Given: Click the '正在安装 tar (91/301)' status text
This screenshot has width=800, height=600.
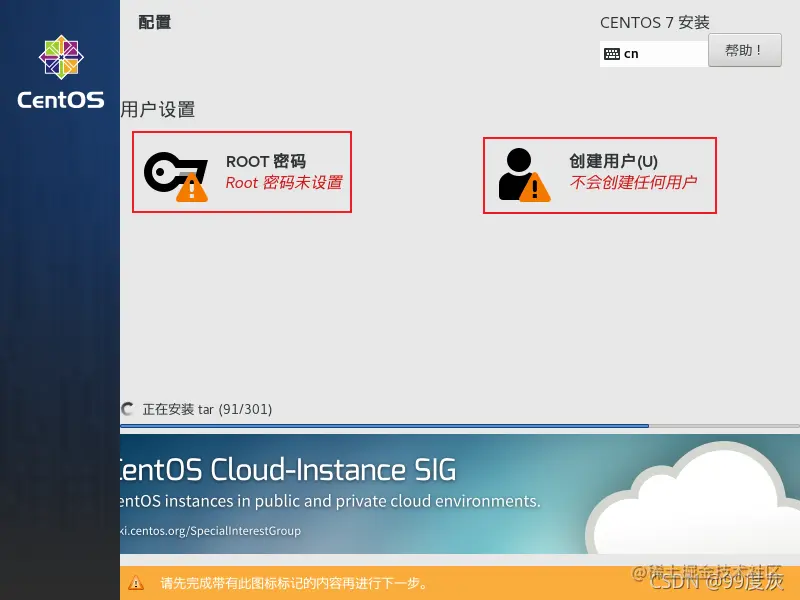Looking at the screenshot, I should [207, 409].
